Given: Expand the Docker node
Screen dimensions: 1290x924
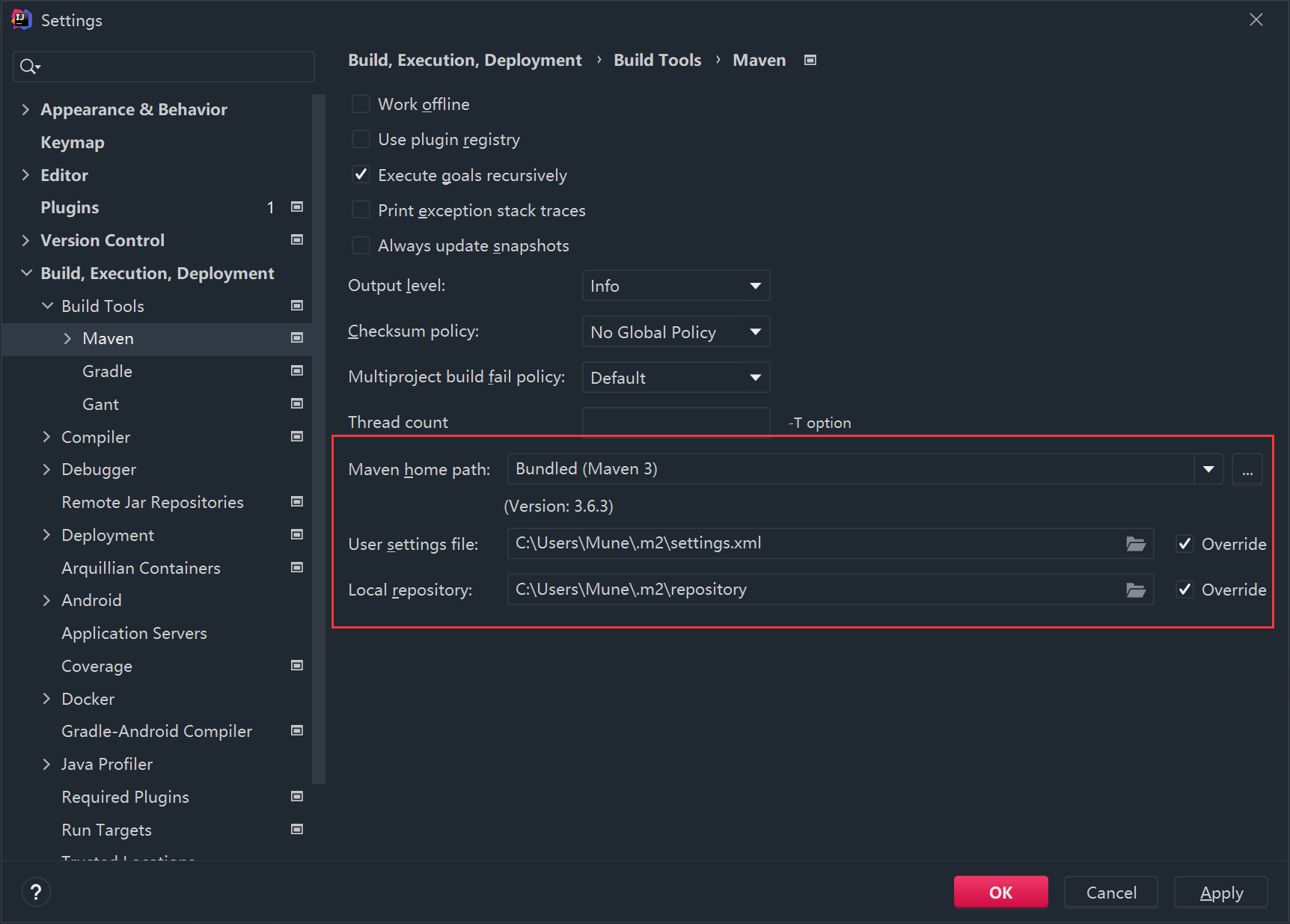Looking at the screenshot, I should pos(46,699).
